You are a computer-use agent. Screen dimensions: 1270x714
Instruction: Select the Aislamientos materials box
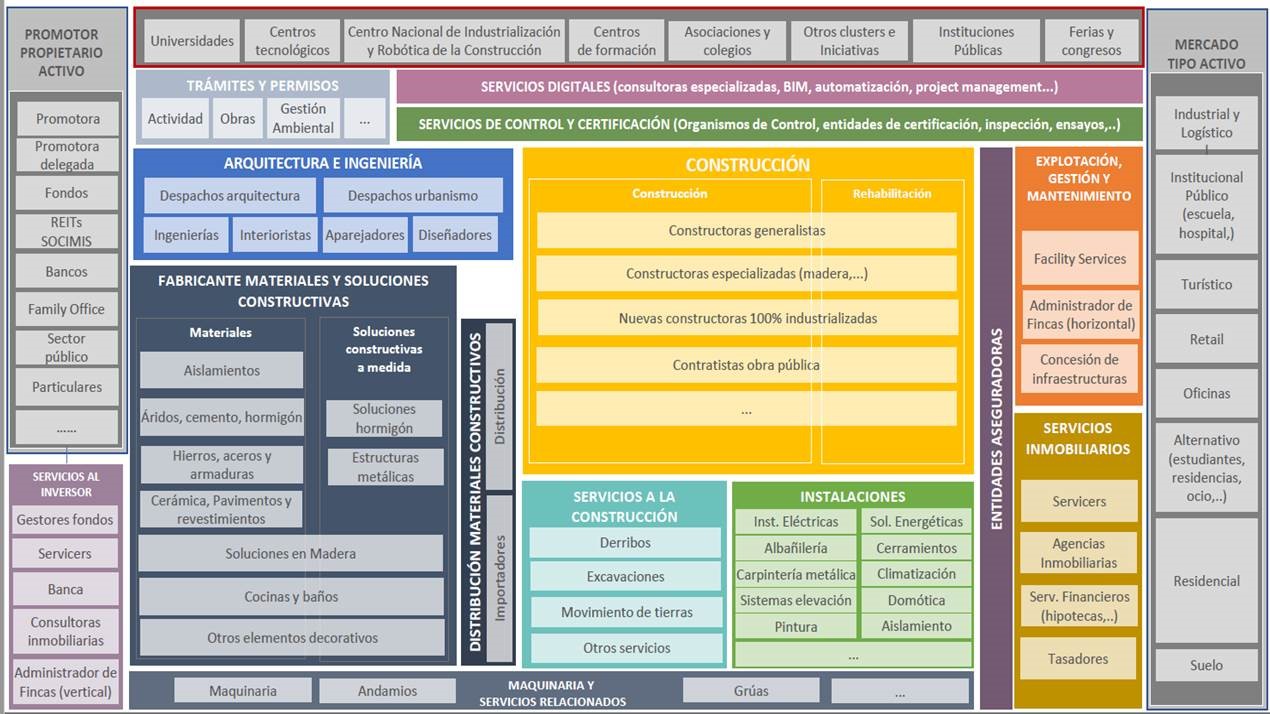click(x=221, y=370)
